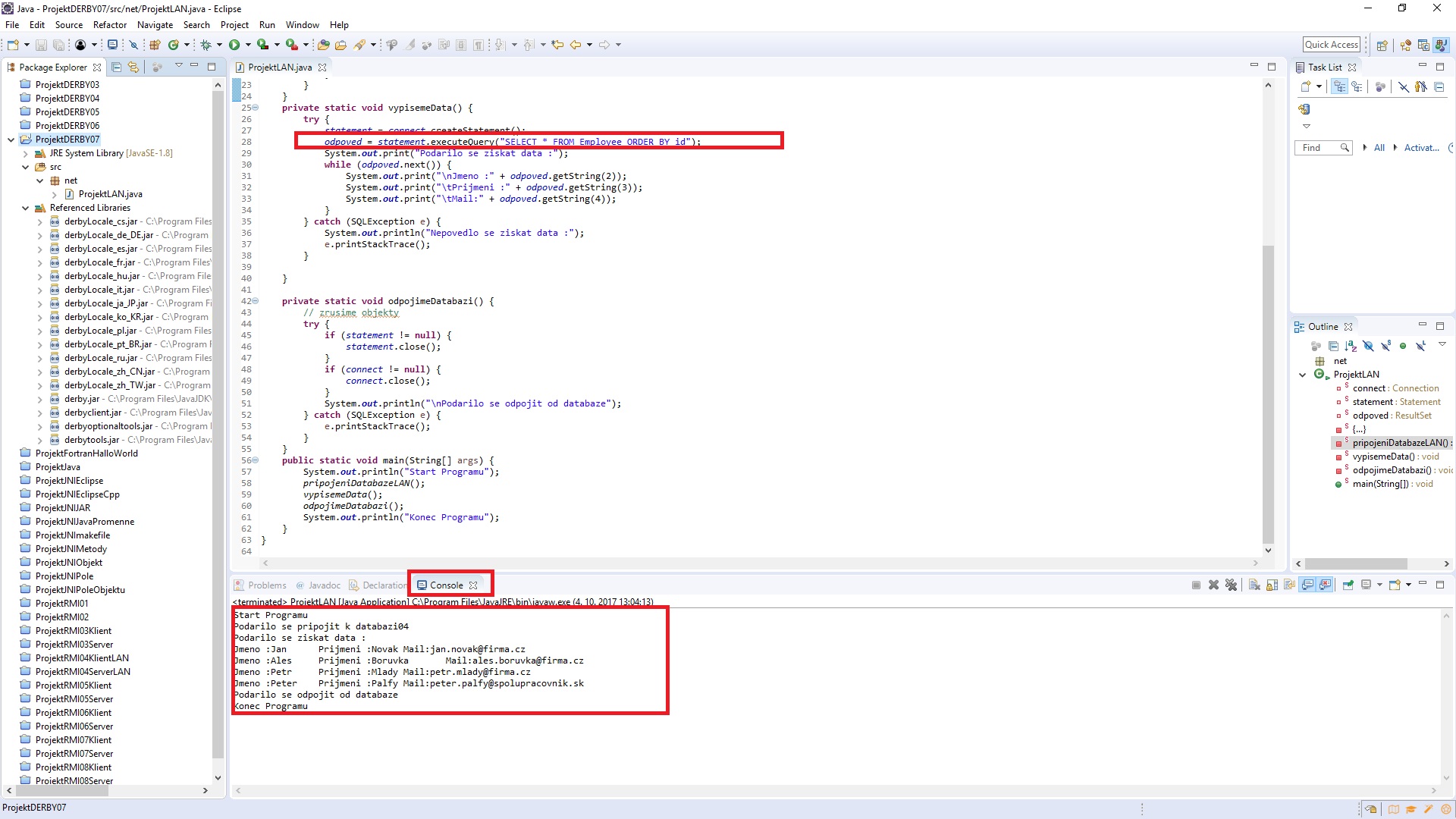
Task: Open the Refactor menu
Action: pyautogui.click(x=109, y=25)
